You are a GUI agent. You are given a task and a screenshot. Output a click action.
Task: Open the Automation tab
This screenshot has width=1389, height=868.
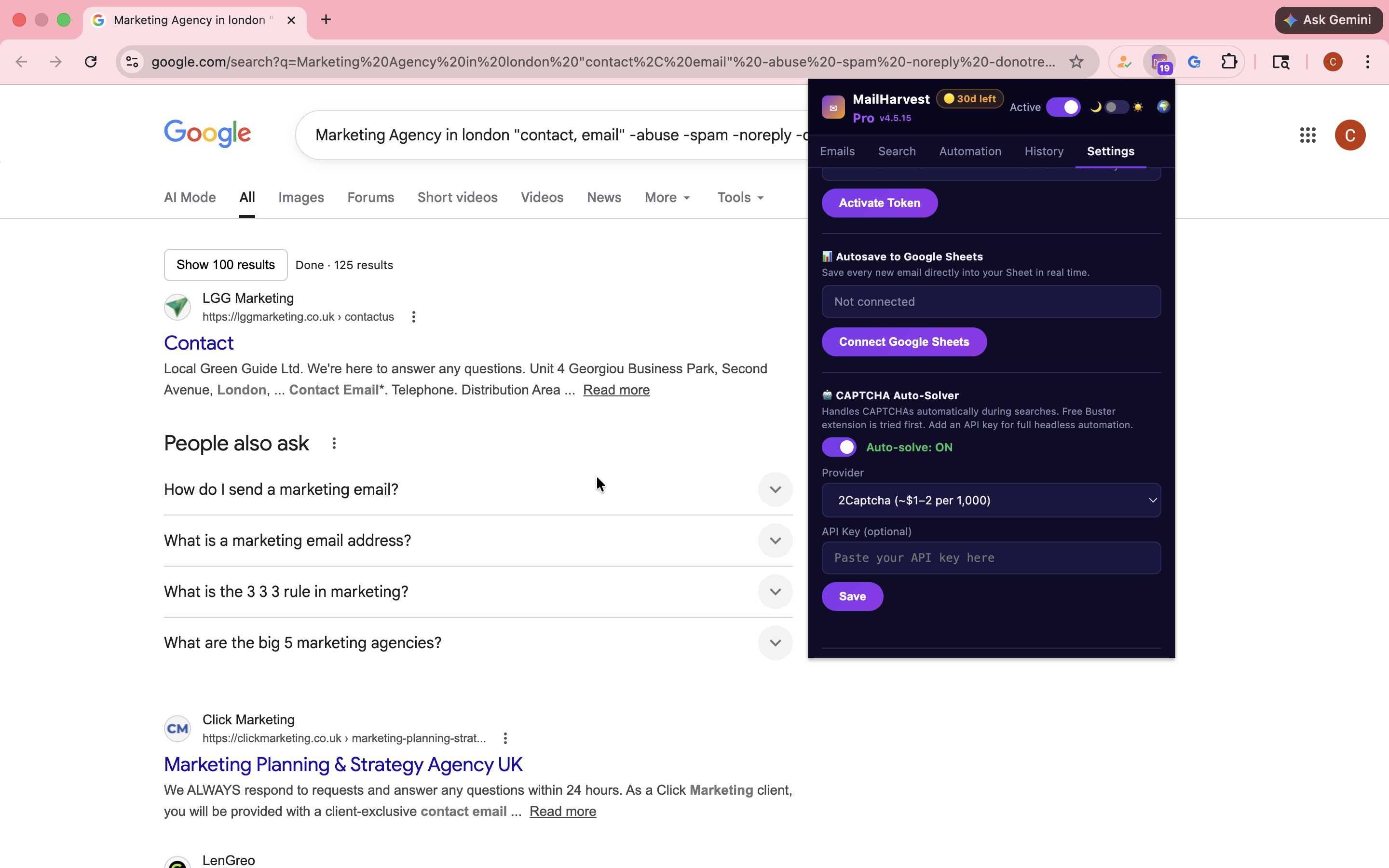pos(970,151)
